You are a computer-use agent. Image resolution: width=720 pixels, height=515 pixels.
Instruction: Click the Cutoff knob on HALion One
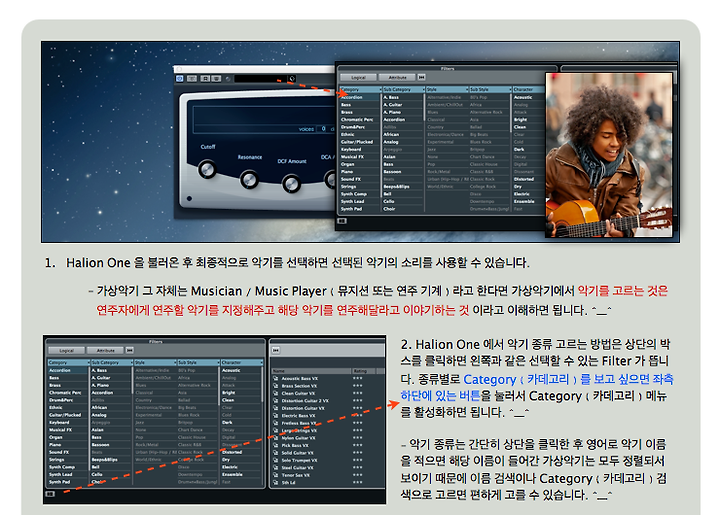[207, 169]
